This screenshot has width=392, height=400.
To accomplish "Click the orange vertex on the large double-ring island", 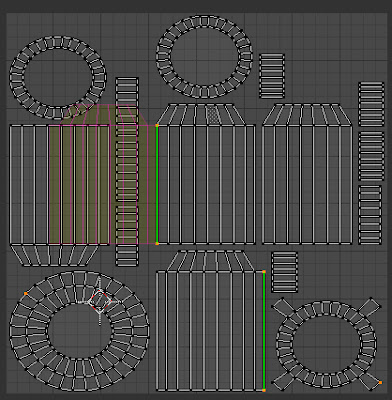I will 26,293.
